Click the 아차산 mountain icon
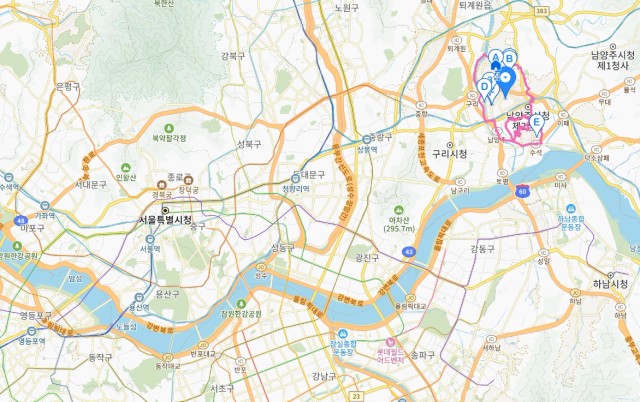Image resolution: width=640 pixels, height=402 pixels. (x=399, y=210)
